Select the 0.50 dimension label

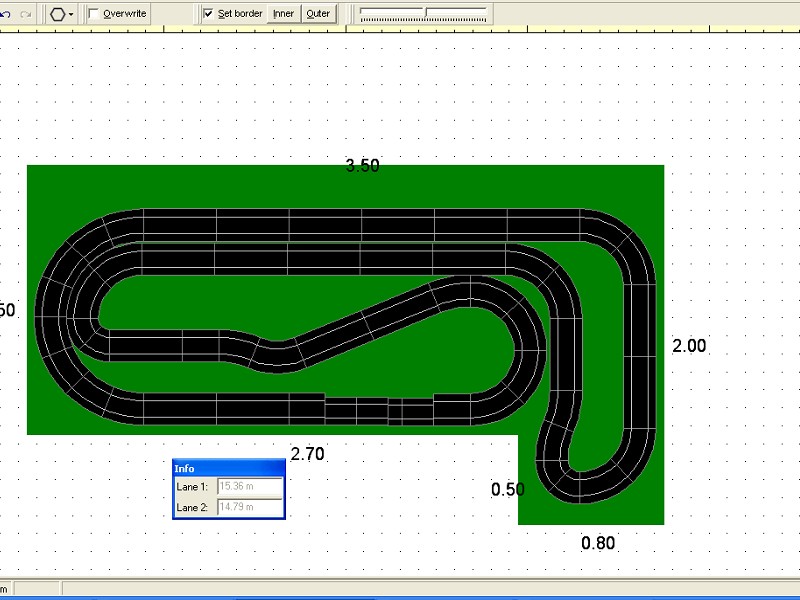coord(507,489)
